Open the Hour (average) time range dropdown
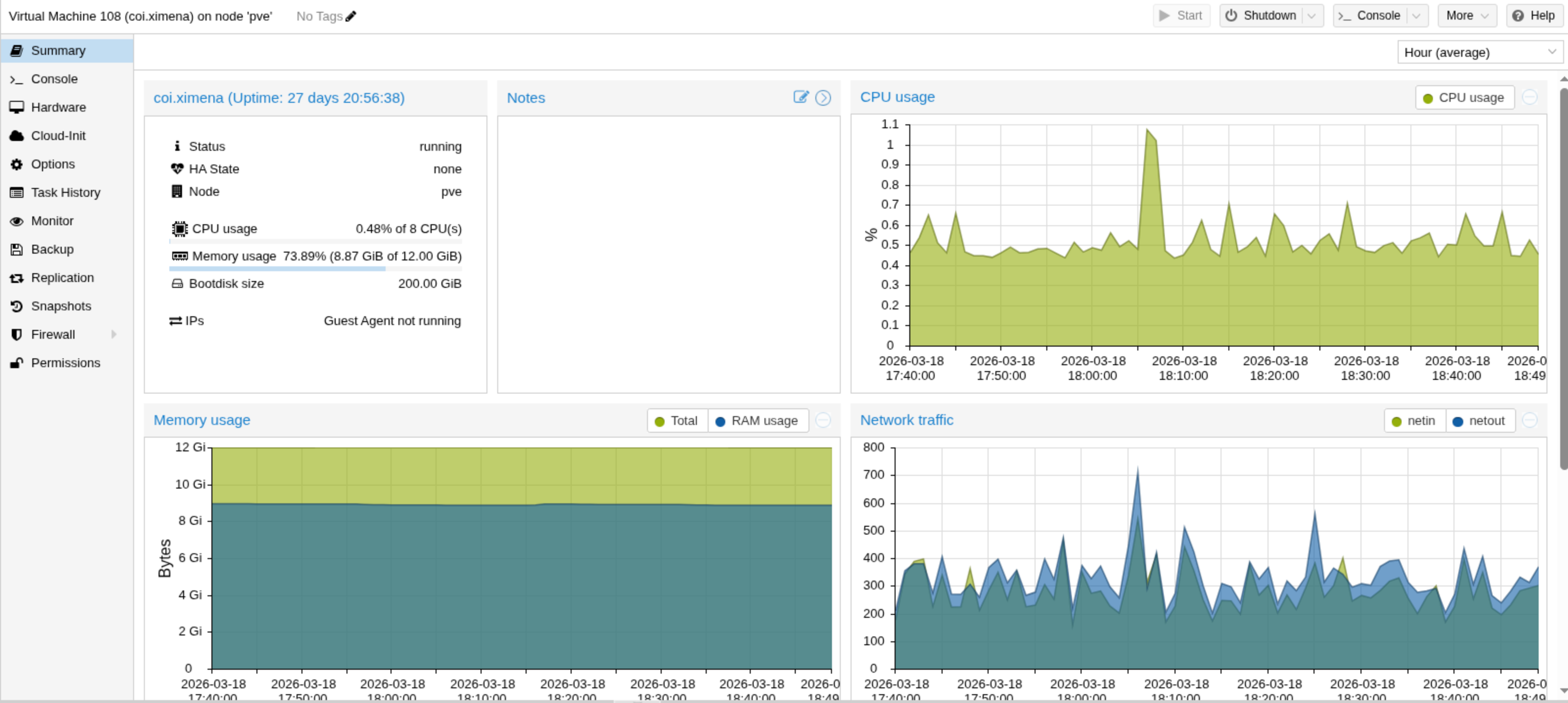 click(1480, 52)
